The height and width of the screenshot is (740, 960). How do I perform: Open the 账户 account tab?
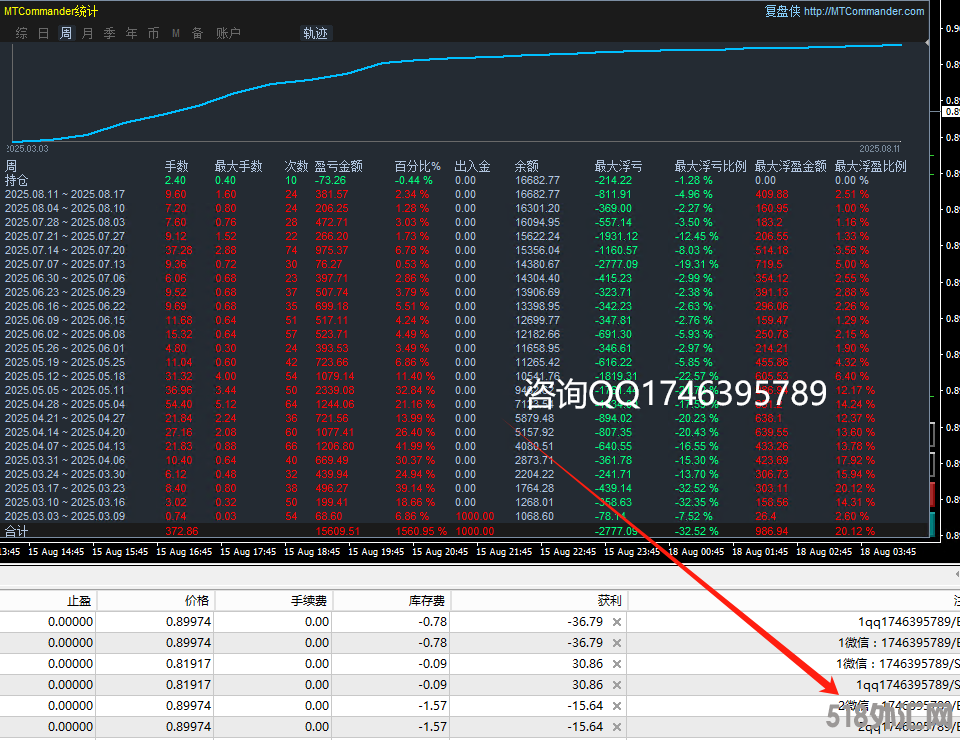(x=228, y=33)
